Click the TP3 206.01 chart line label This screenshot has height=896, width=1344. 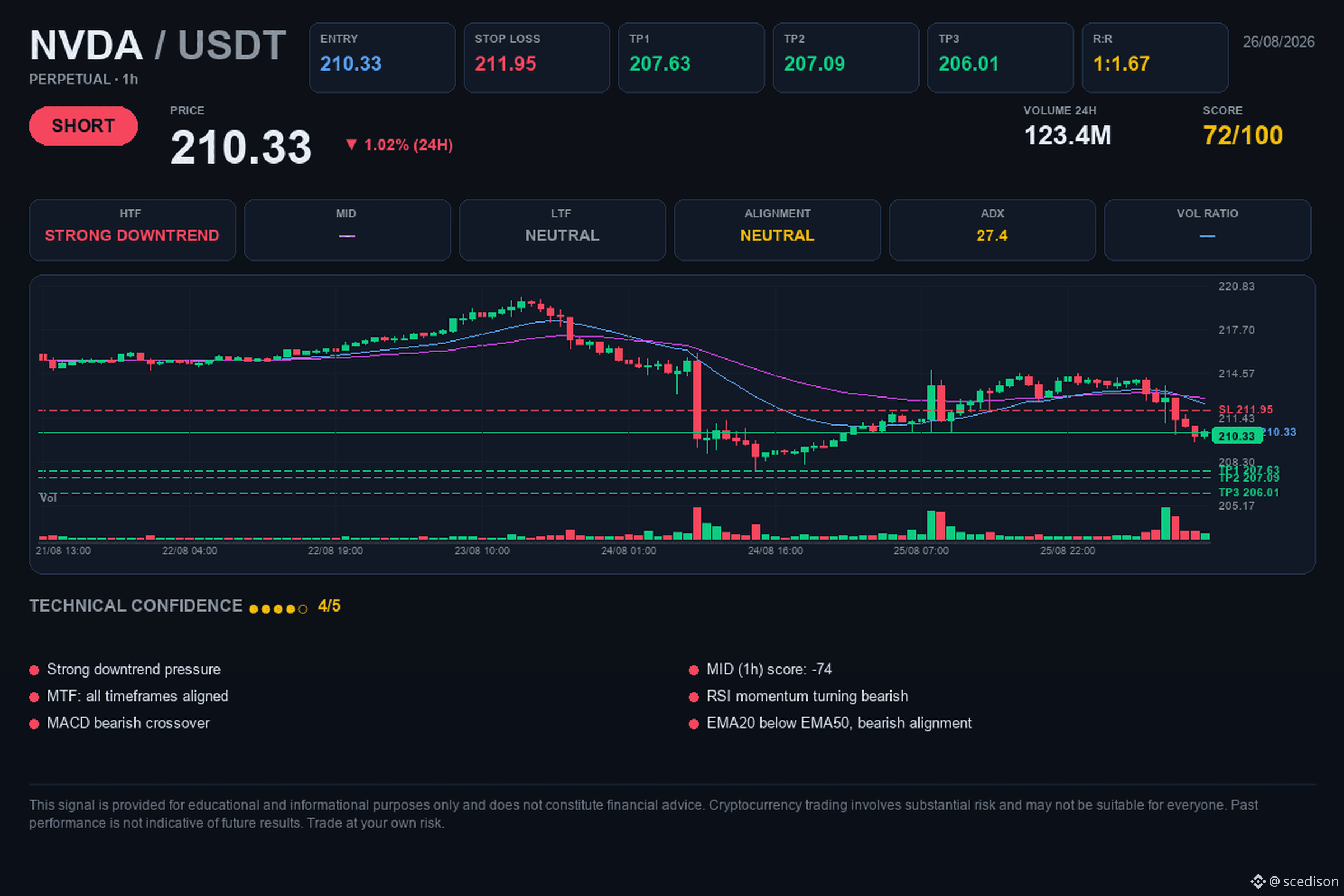(x=1249, y=493)
